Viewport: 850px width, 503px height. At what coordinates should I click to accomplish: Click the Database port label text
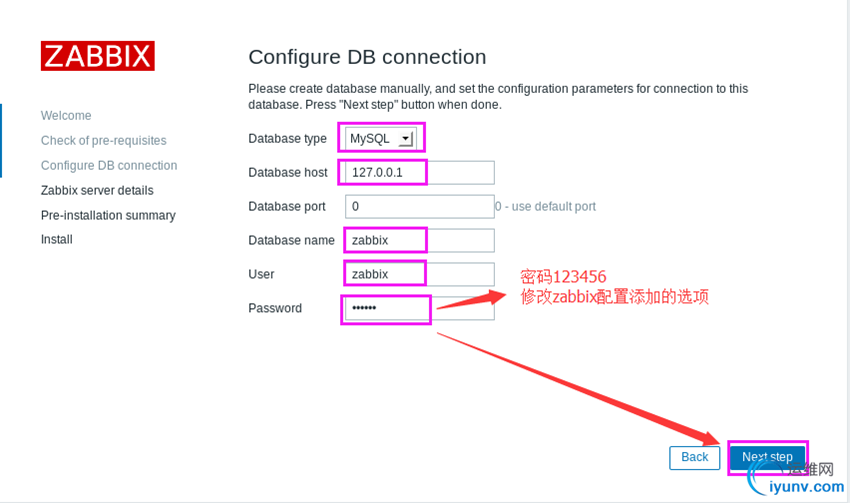point(287,207)
